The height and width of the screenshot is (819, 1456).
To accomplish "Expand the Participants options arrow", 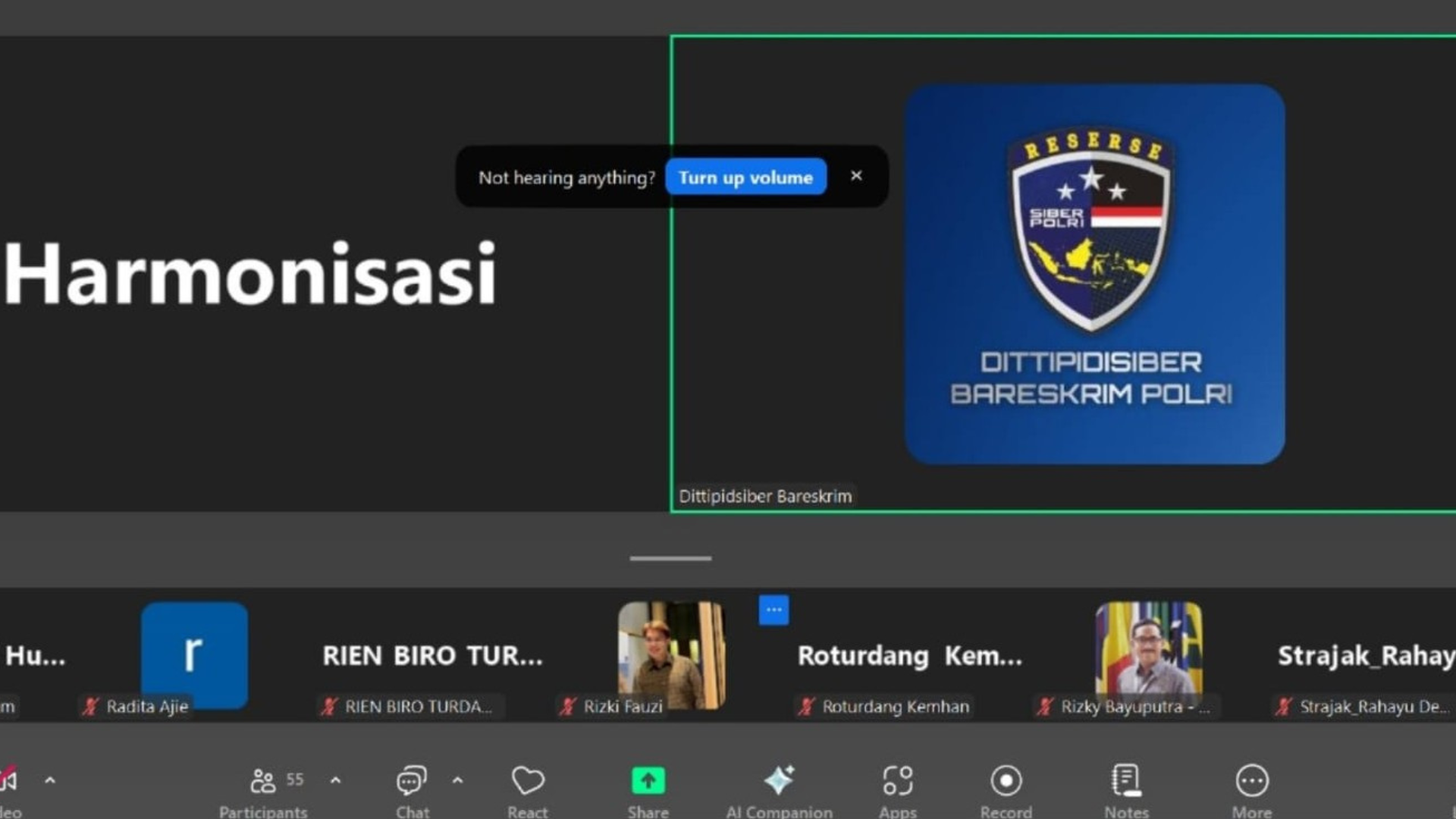I will click(336, 780).
